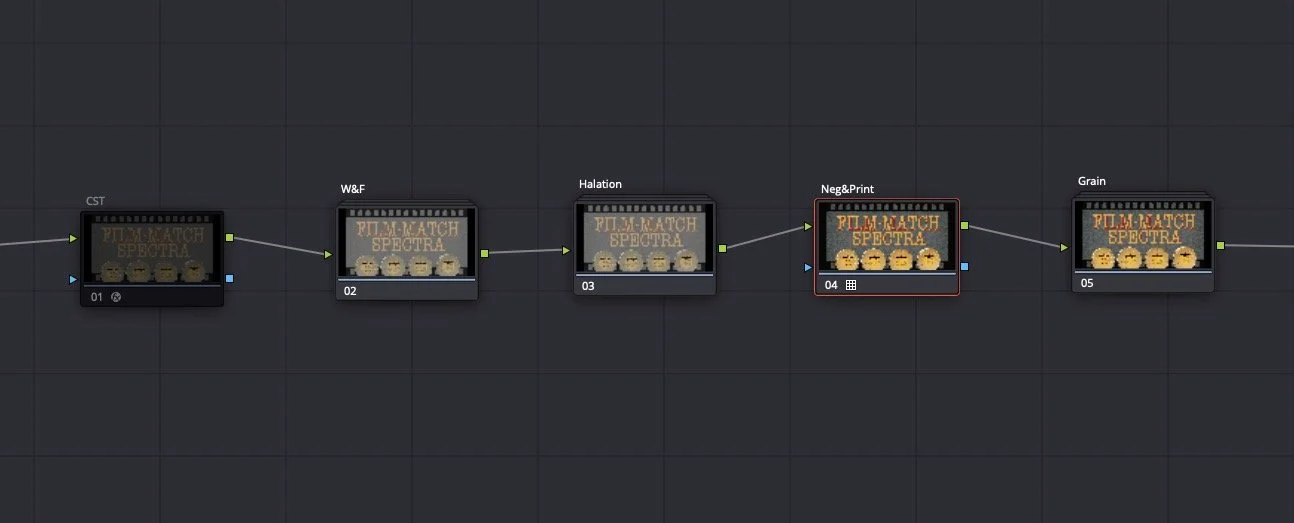Select the W&F node thumbnail
Image resolution: width=1294 pixels, height=523 pixels.
407,242
